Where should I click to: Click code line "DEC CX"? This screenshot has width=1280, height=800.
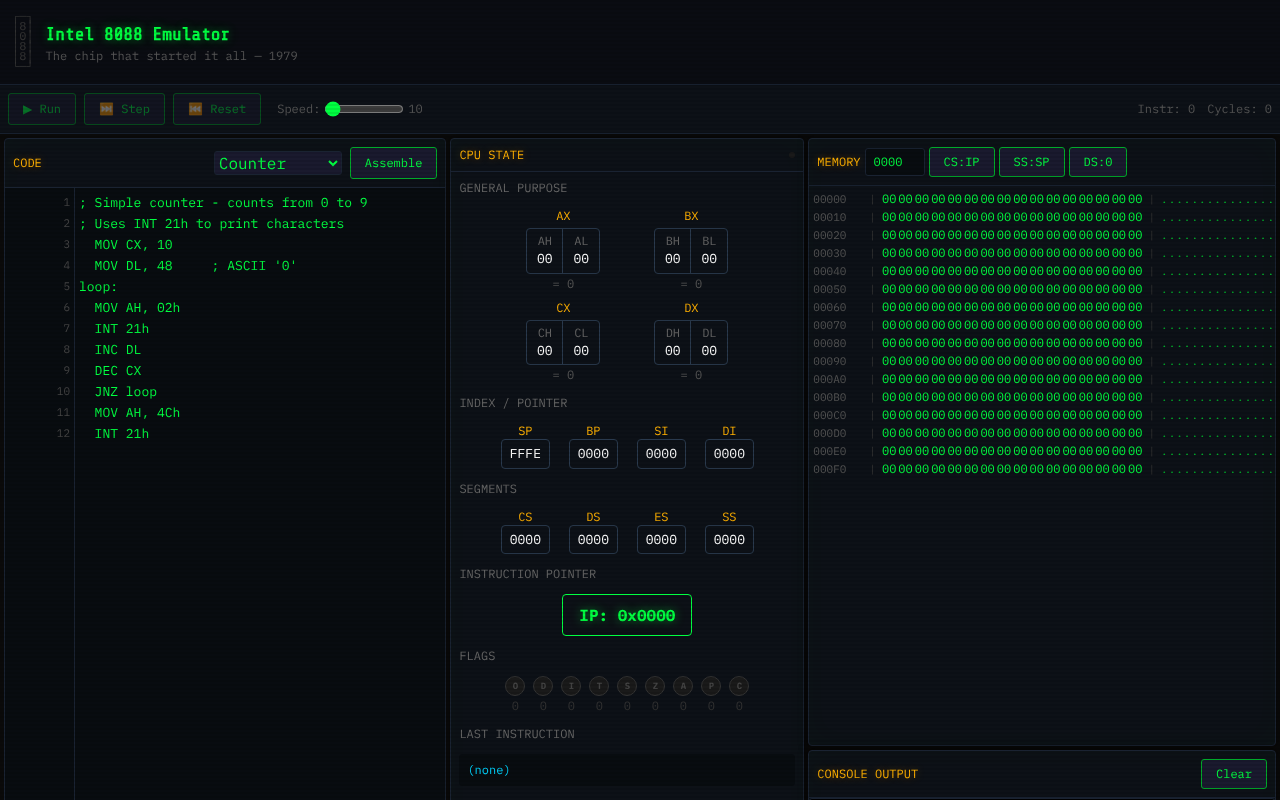[x=118, y=371]
